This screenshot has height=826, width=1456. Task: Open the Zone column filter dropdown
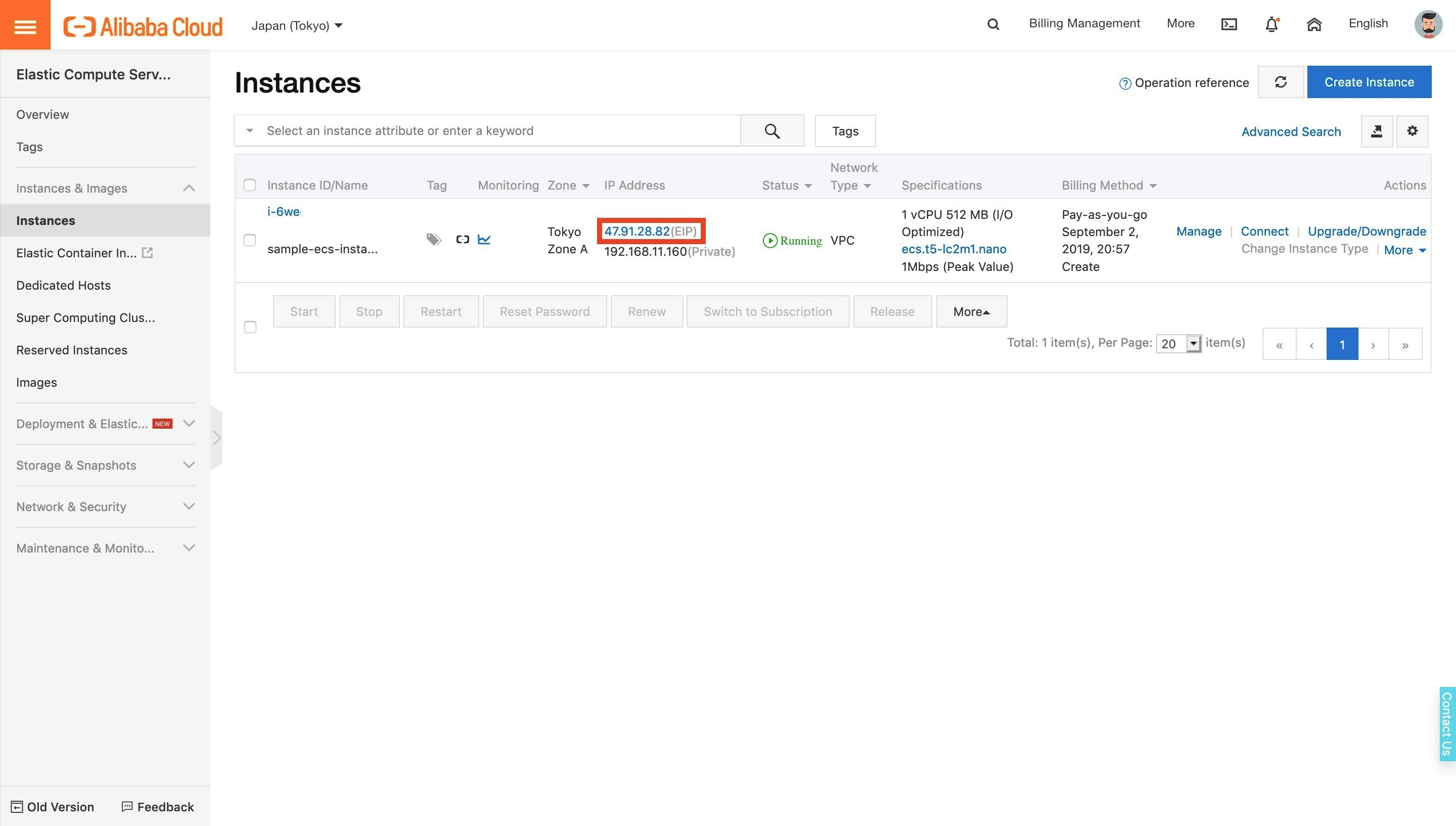[x=585, y=186]
